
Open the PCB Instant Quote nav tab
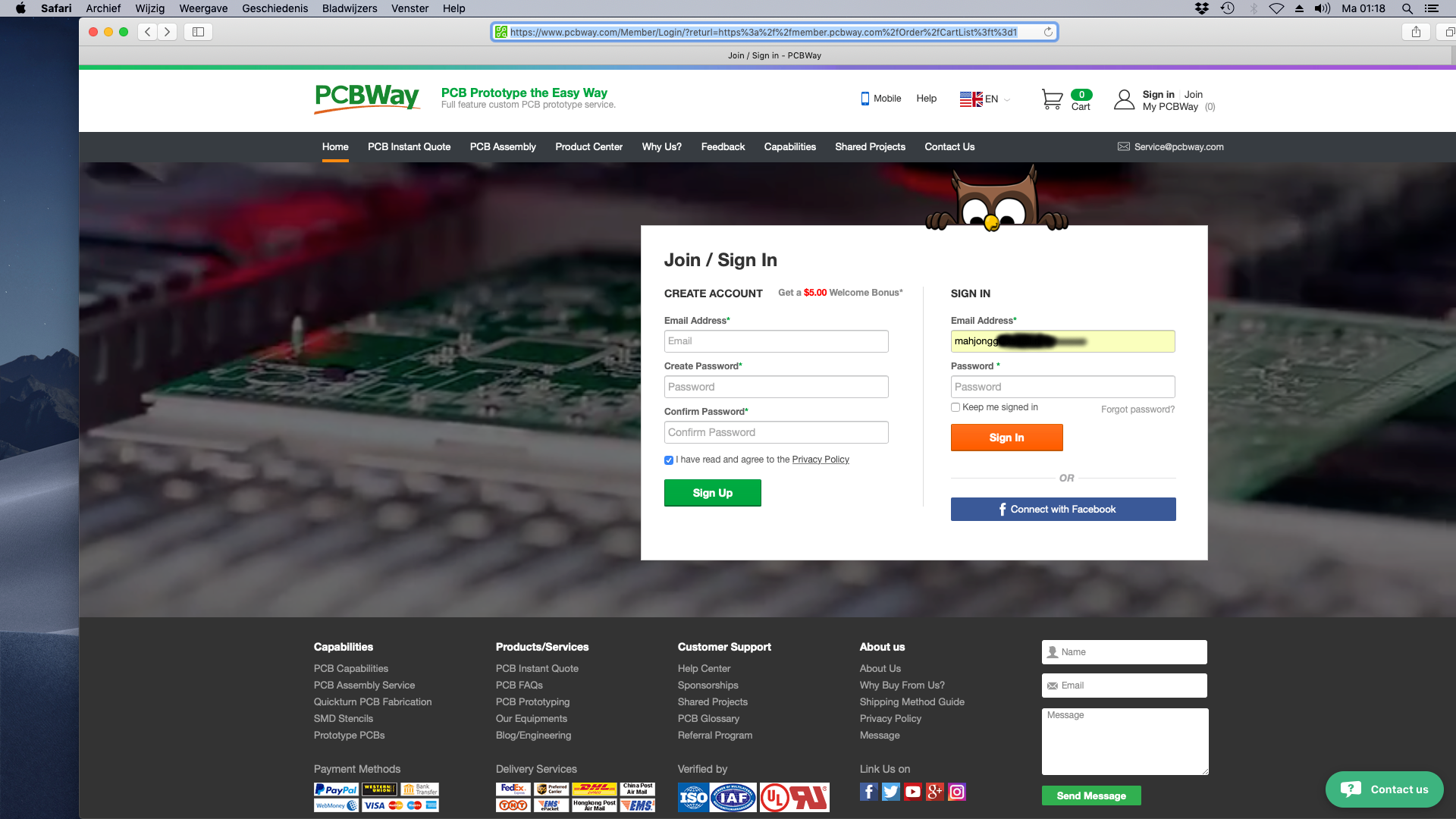pos(409,146)
